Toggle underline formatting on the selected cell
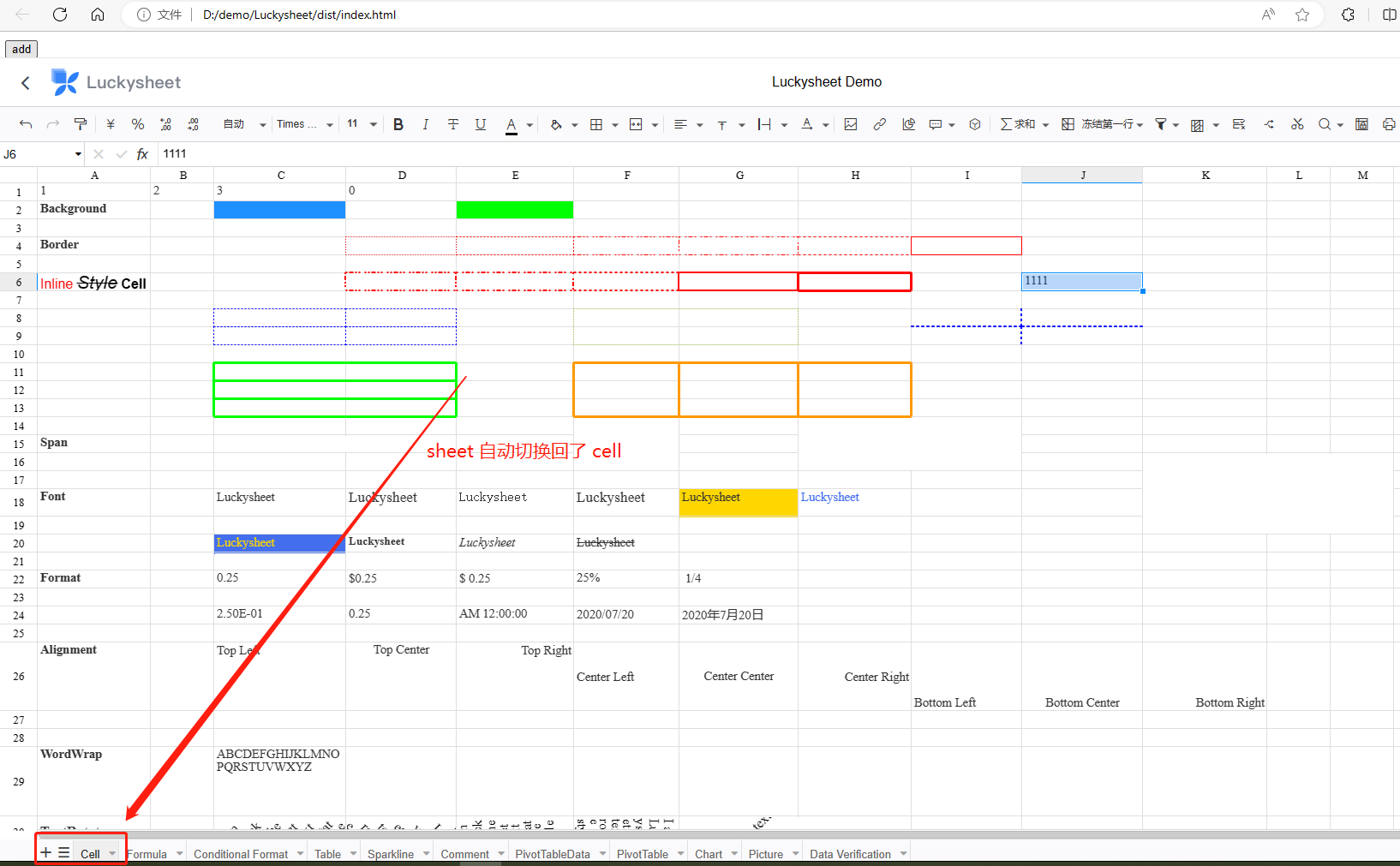 tap(481, 124)
